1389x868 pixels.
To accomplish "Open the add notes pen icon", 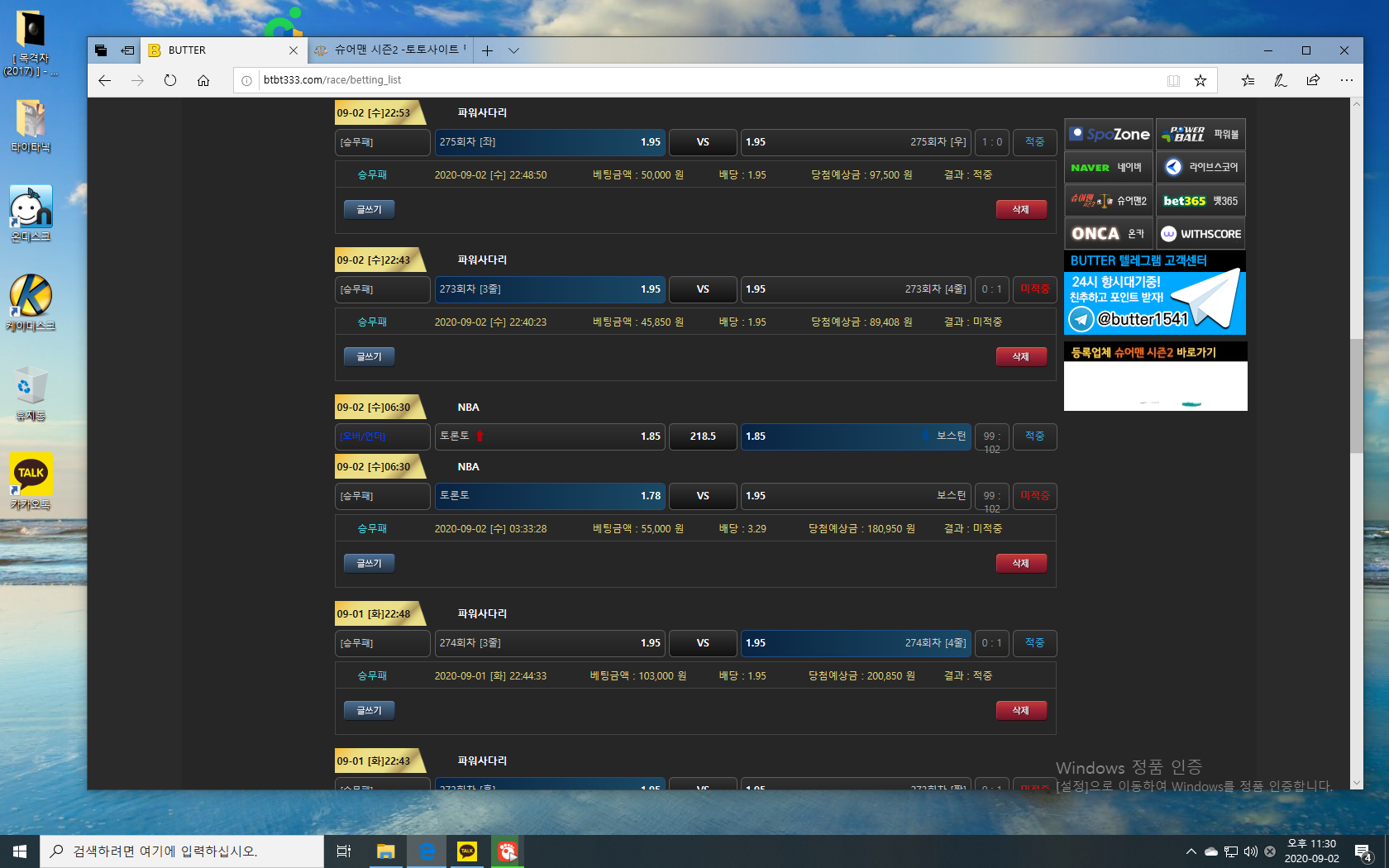I will pyautogui.click(x=1280, y=80).
